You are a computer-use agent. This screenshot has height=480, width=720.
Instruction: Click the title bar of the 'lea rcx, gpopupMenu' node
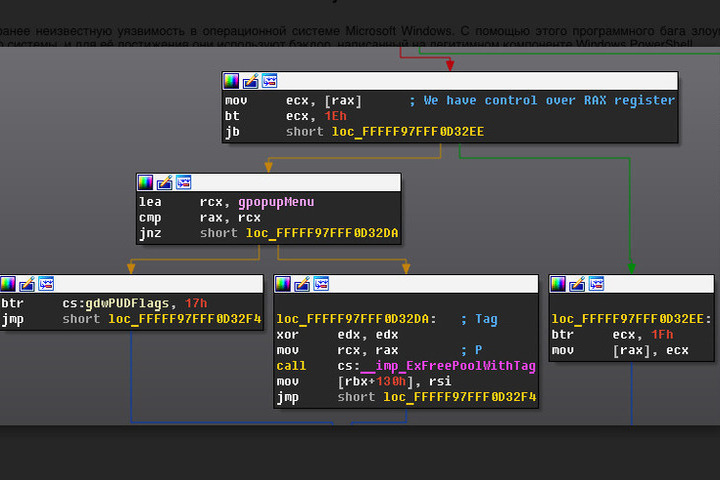pos(269,183)
